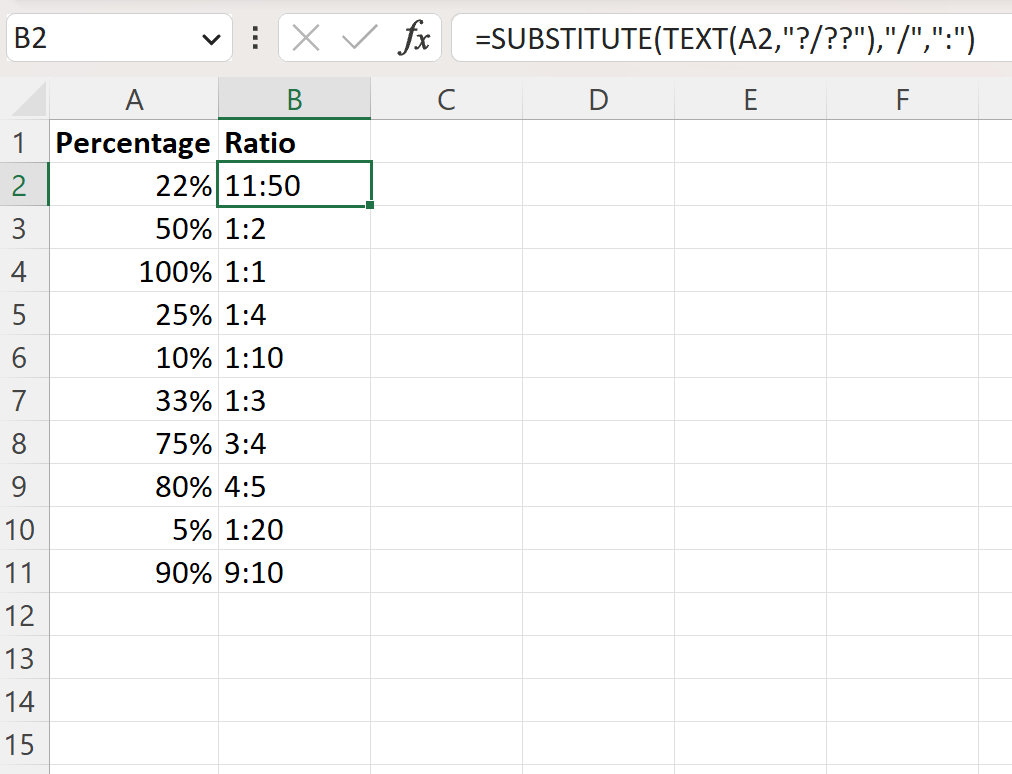Image resolution: width=1012 pixels, height=774 pixels.
Task: Click the Cancel X icon in formula bar
Action: click(305, 38)
